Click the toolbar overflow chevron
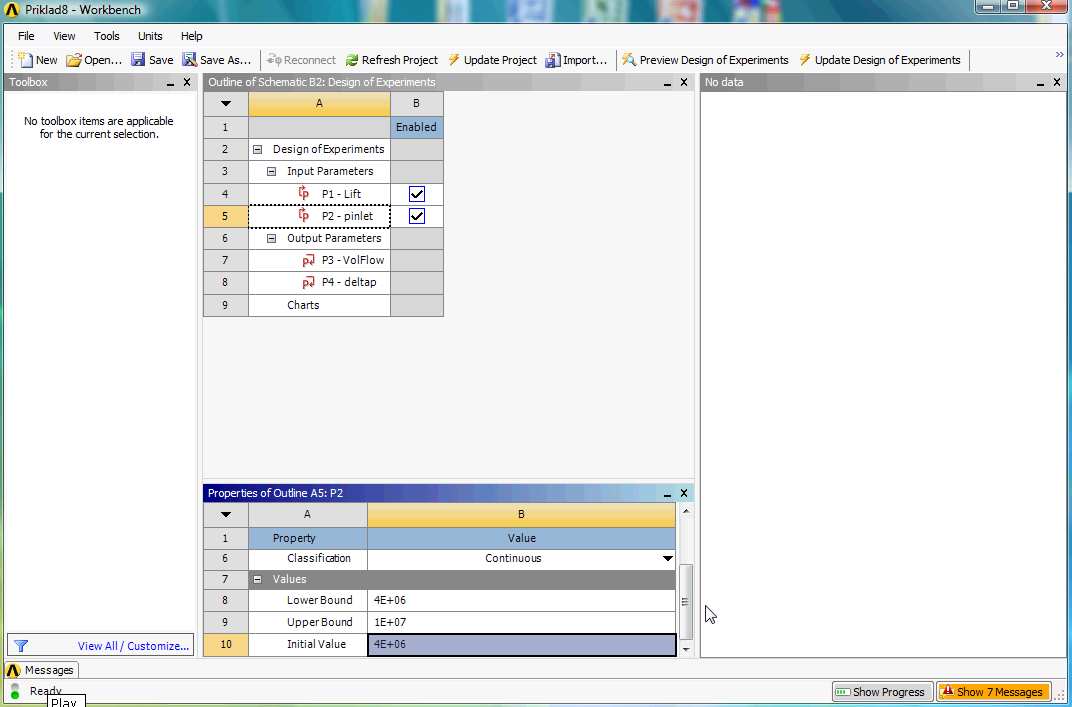1072x707 pixels. (x=1060, y=55)
